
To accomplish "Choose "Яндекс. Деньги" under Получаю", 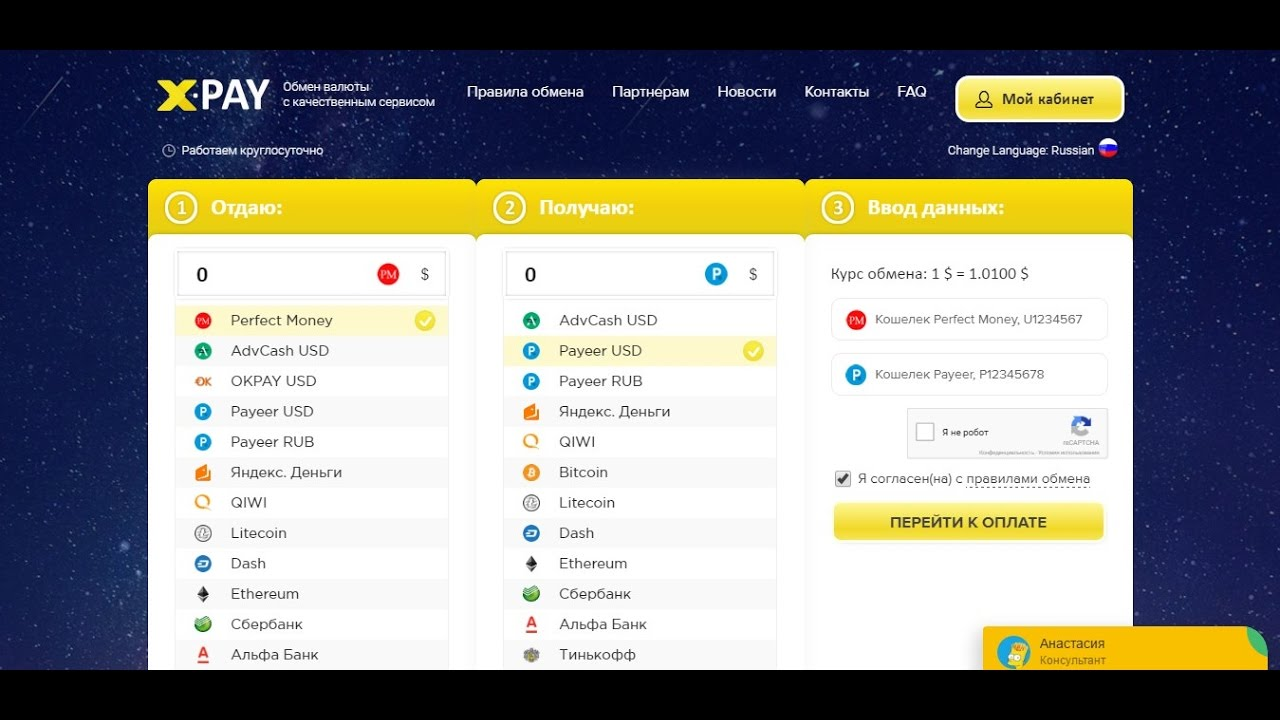I will click(x=640, y=412).
